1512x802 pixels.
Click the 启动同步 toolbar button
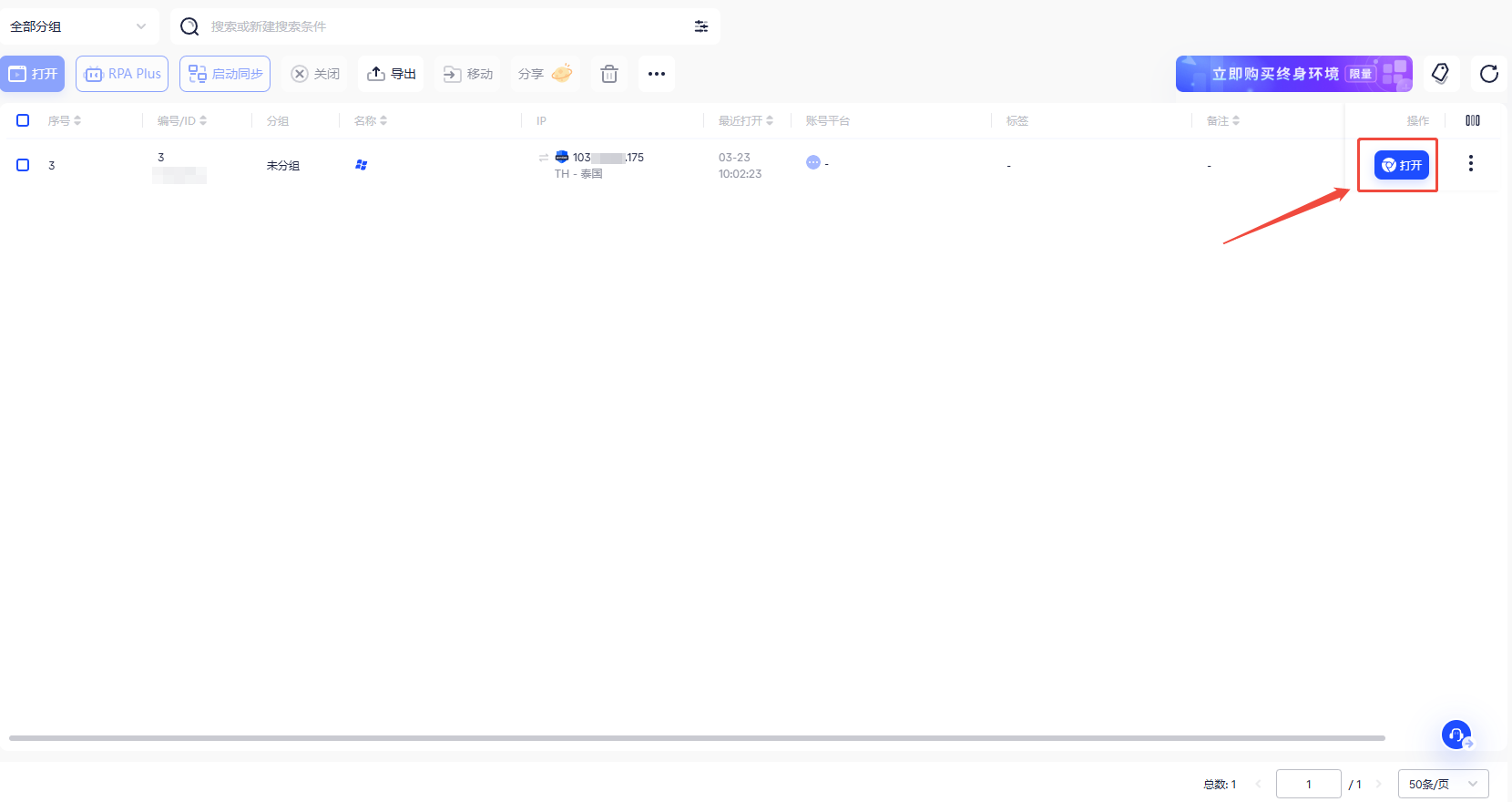pyautogui.click(x=225, y=74)
